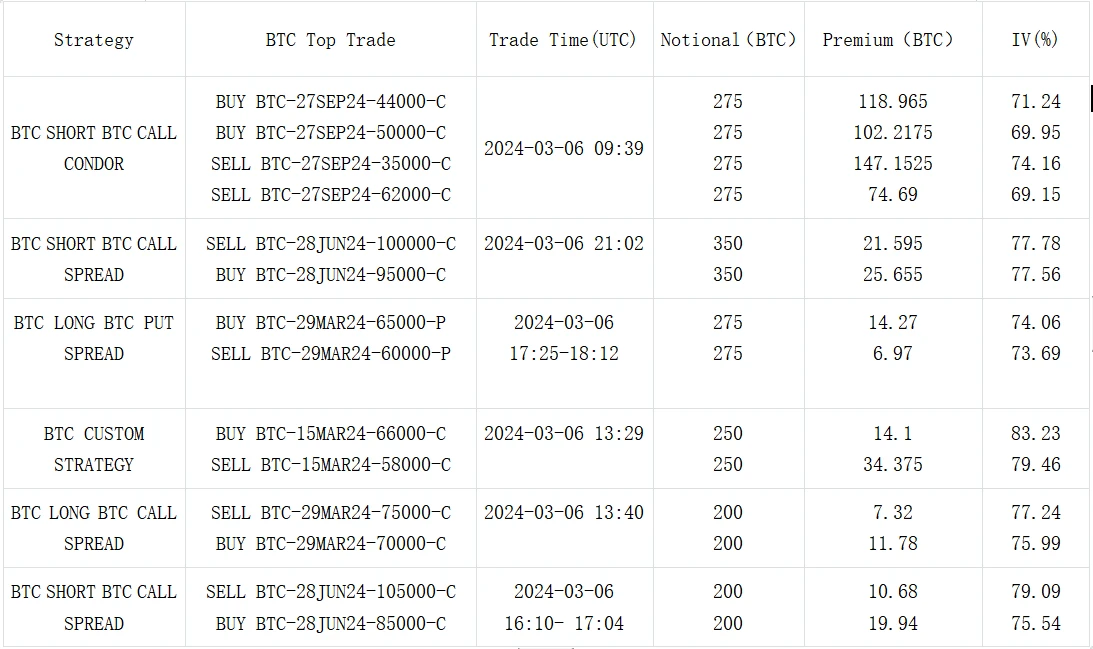
Task: Click SELL BTC-28JUN24-100000-C trade entry
Action: 330,244
